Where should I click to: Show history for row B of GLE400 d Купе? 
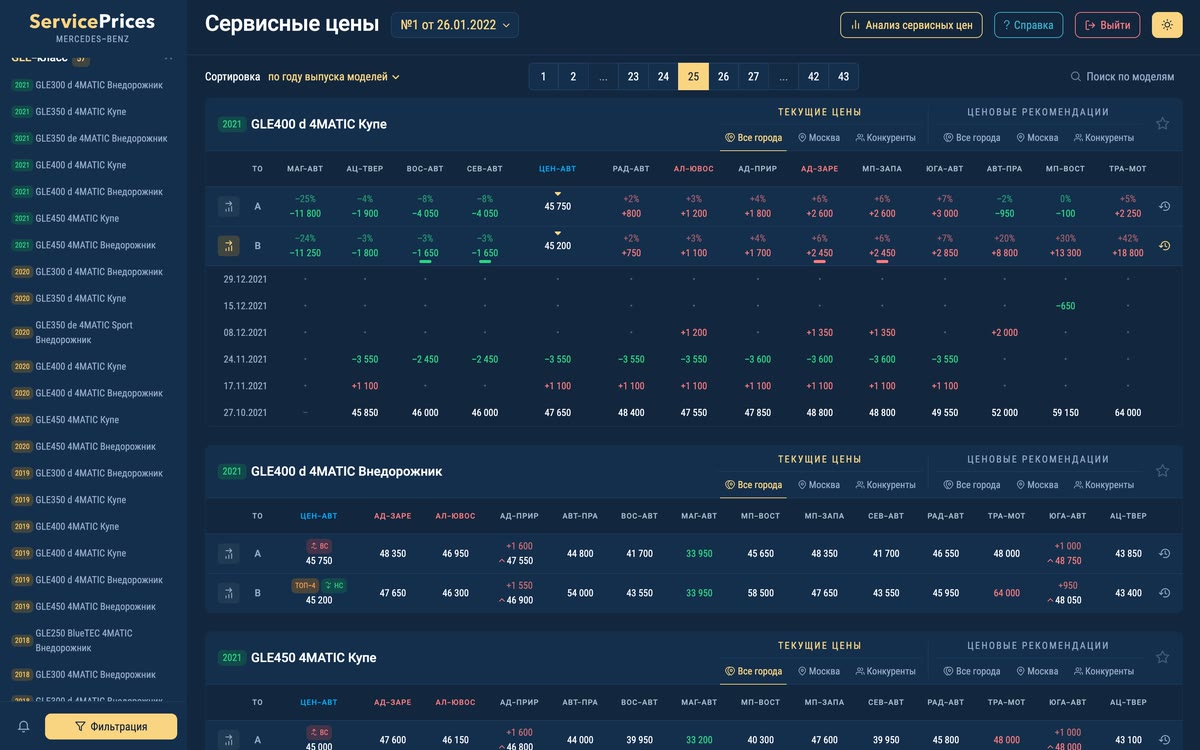[x=1164, y=246]
